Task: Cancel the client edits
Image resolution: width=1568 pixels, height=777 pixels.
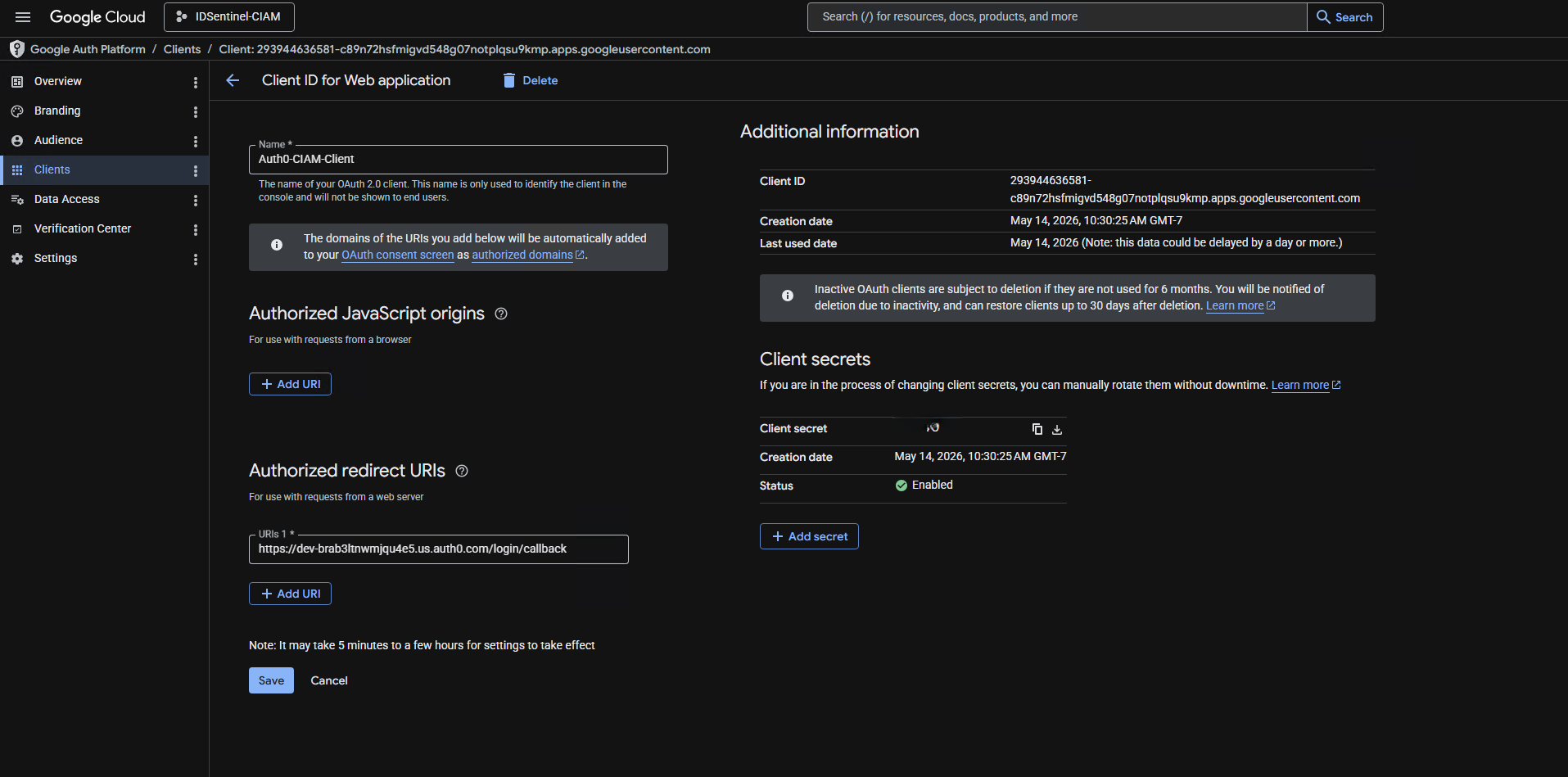Action: [x=329, y=680]
